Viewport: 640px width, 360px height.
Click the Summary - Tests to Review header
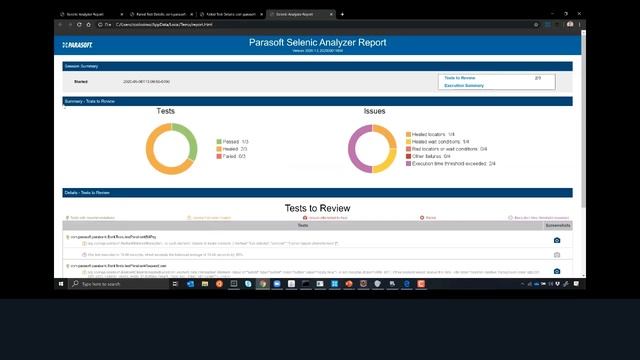tap(318, 101)
